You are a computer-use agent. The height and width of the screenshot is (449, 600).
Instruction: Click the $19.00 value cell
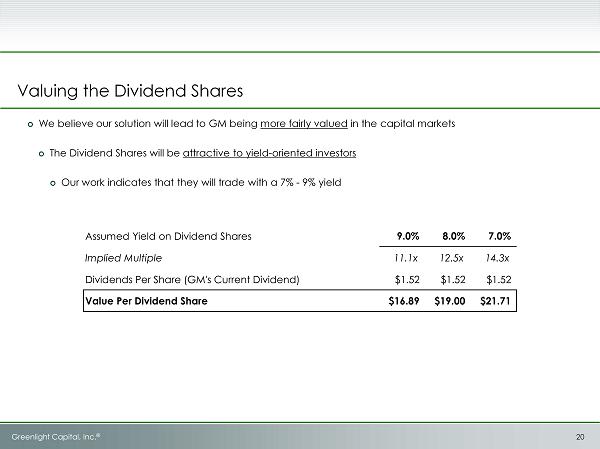click(x=450, y=300)
